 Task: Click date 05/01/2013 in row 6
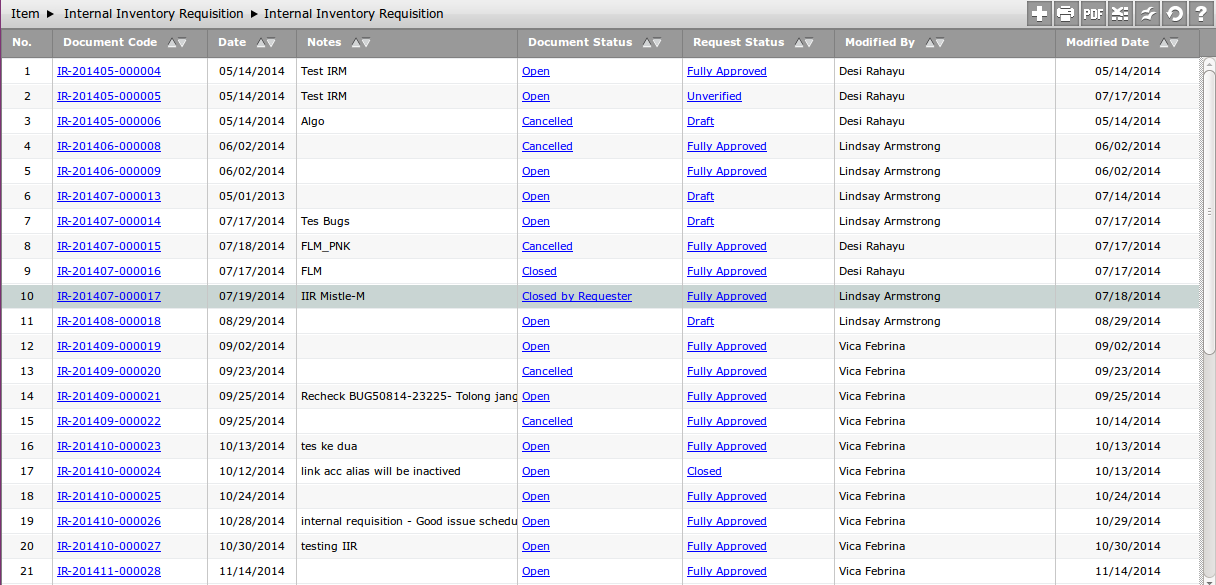[251, 196]
